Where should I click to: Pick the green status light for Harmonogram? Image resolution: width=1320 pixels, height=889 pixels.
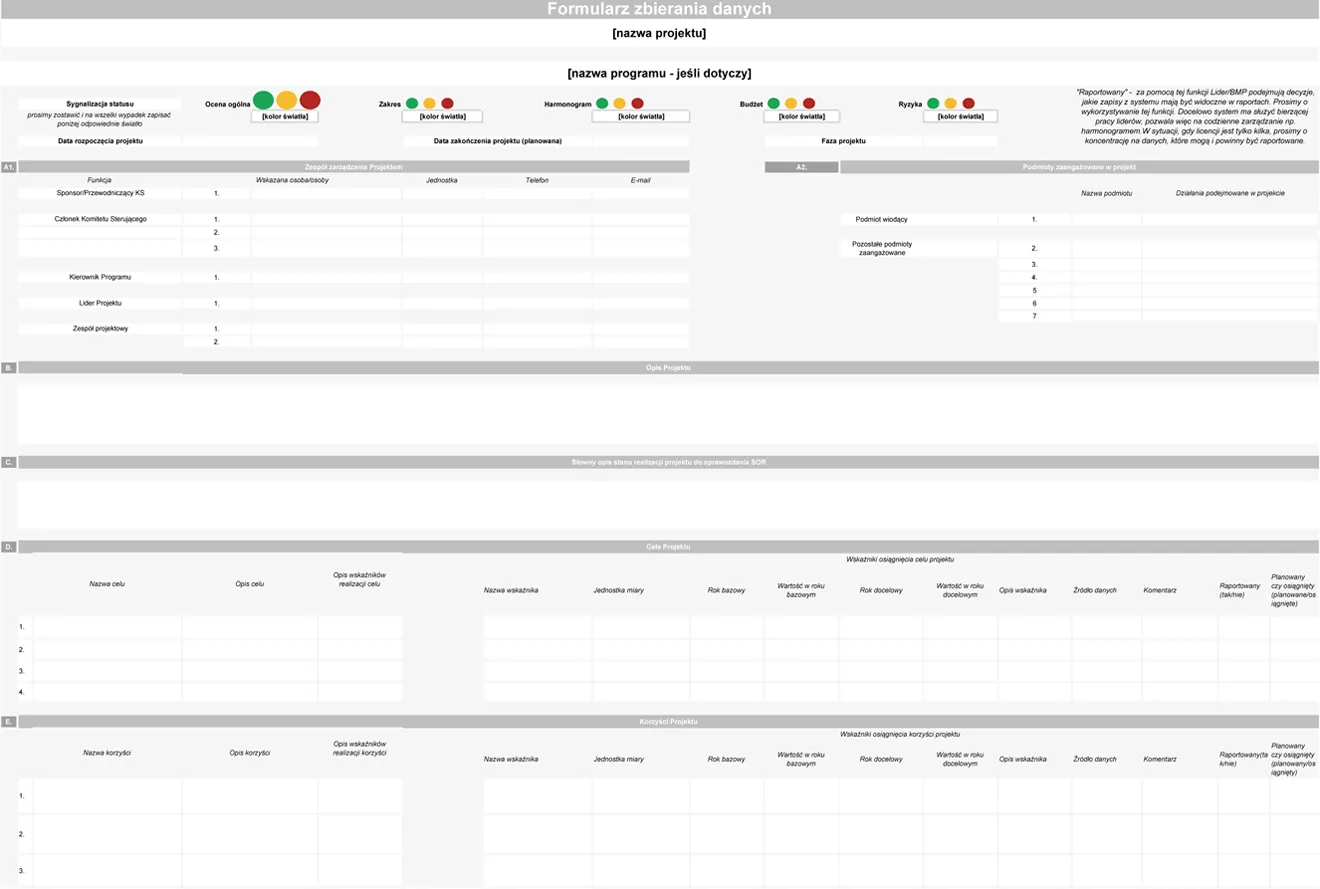(602, 103)
